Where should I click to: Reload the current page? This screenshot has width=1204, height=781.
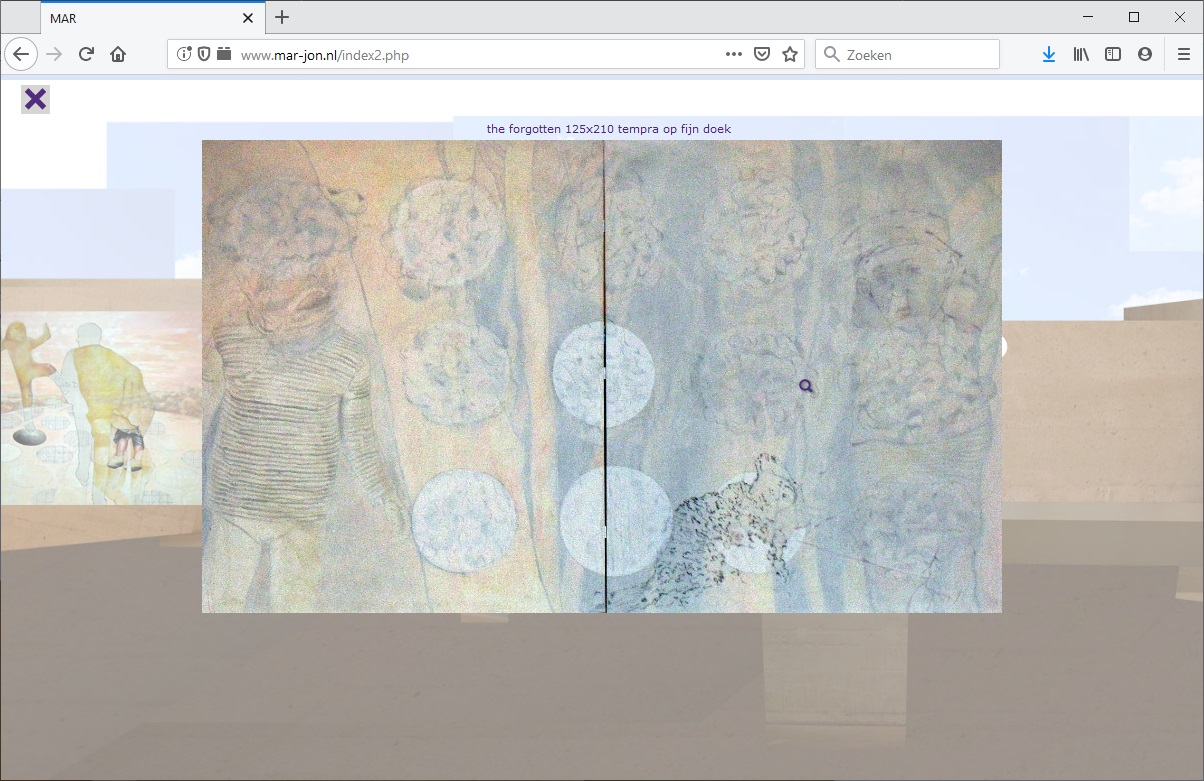pyautogui.click(x=86, y=55)
